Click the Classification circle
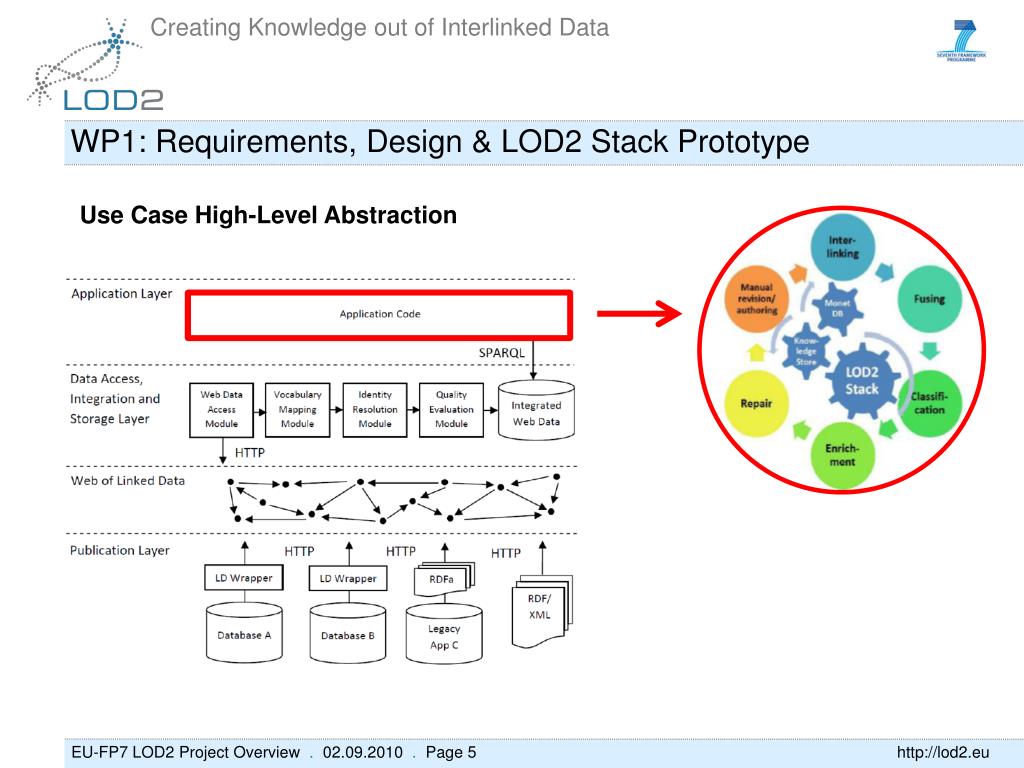 pos(929,403)
